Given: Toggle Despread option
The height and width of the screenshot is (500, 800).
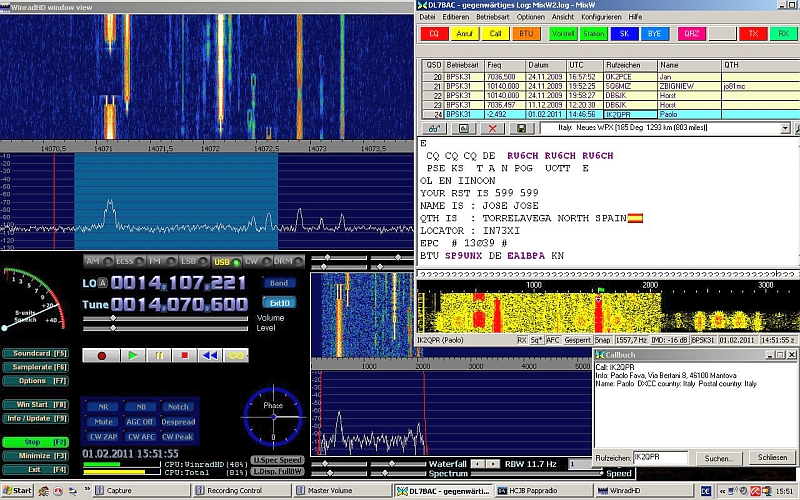Looking at the screenshot, I should click(178, 422).
